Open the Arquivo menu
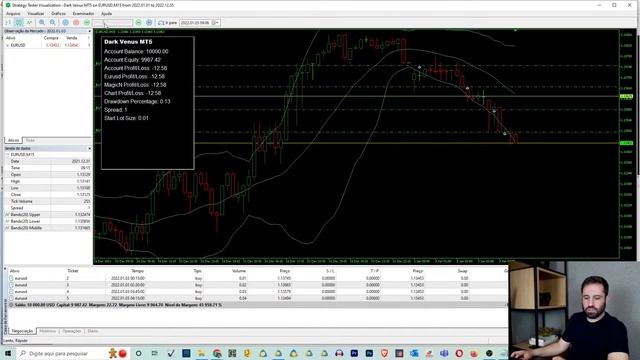The width and height of the screenshot is (640, 360). [x=13, y=13]
